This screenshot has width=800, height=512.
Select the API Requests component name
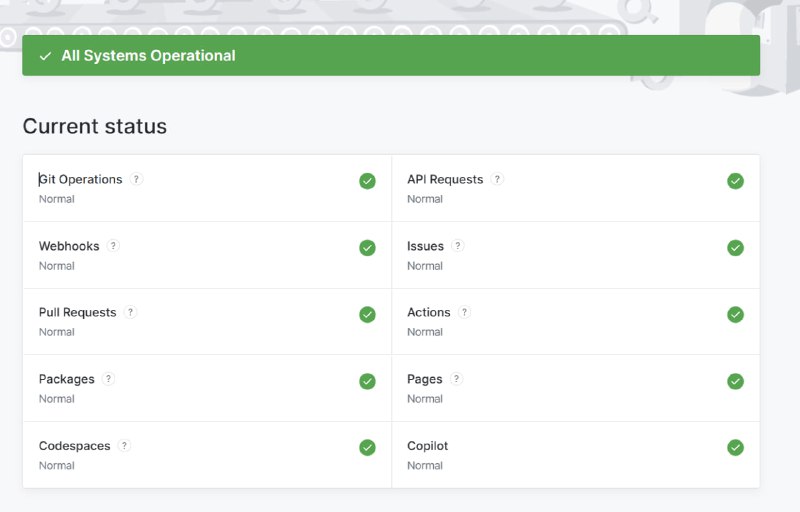click(x=445, y=180)
